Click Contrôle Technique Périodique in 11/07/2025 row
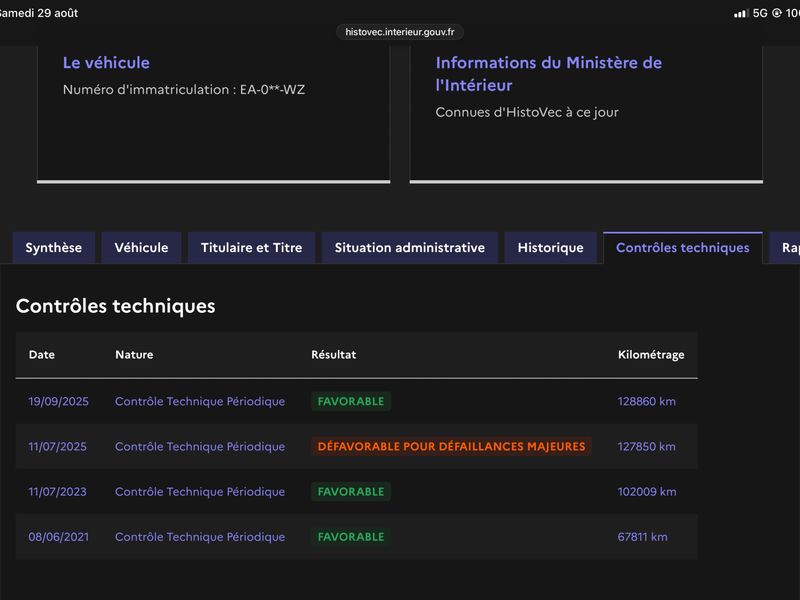This screenshot has height=600, width=800. point(200,446)
